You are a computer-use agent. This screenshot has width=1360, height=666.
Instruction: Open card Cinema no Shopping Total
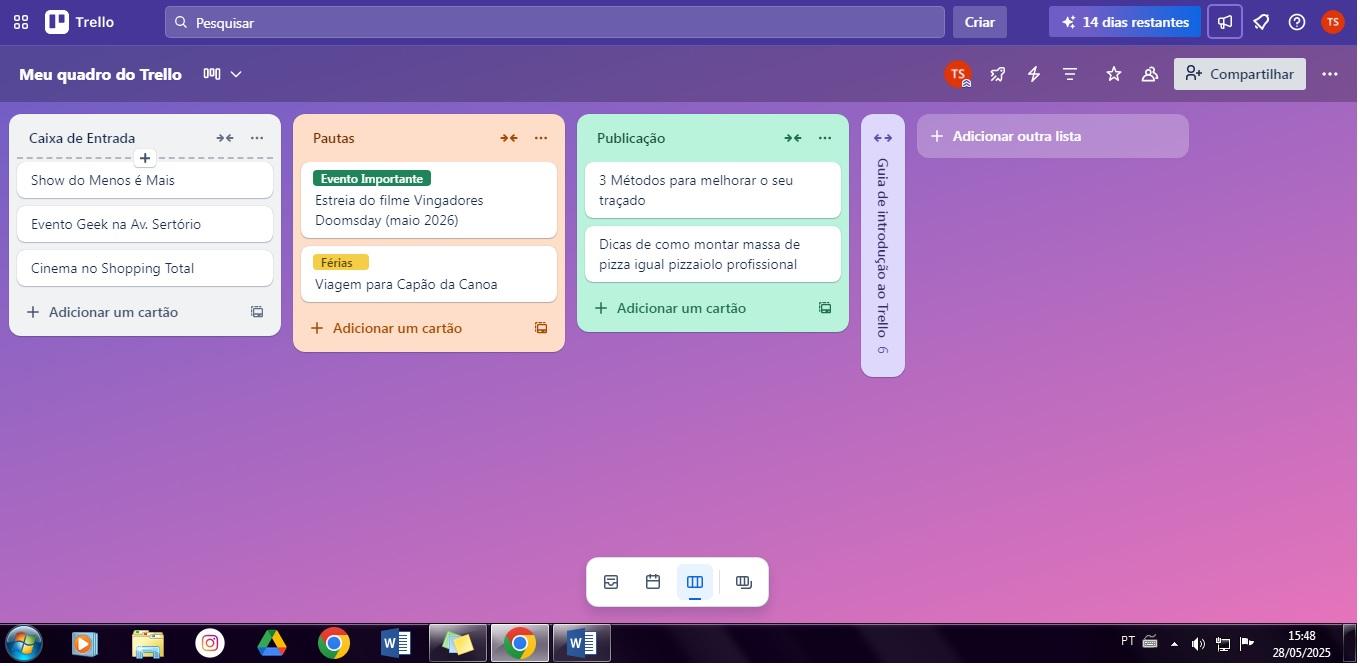145,268
